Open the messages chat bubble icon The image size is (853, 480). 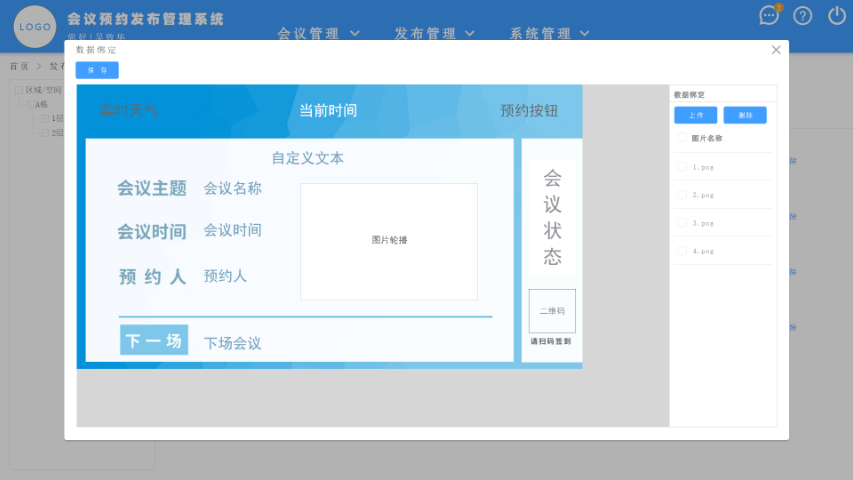[x=769, y=15]
